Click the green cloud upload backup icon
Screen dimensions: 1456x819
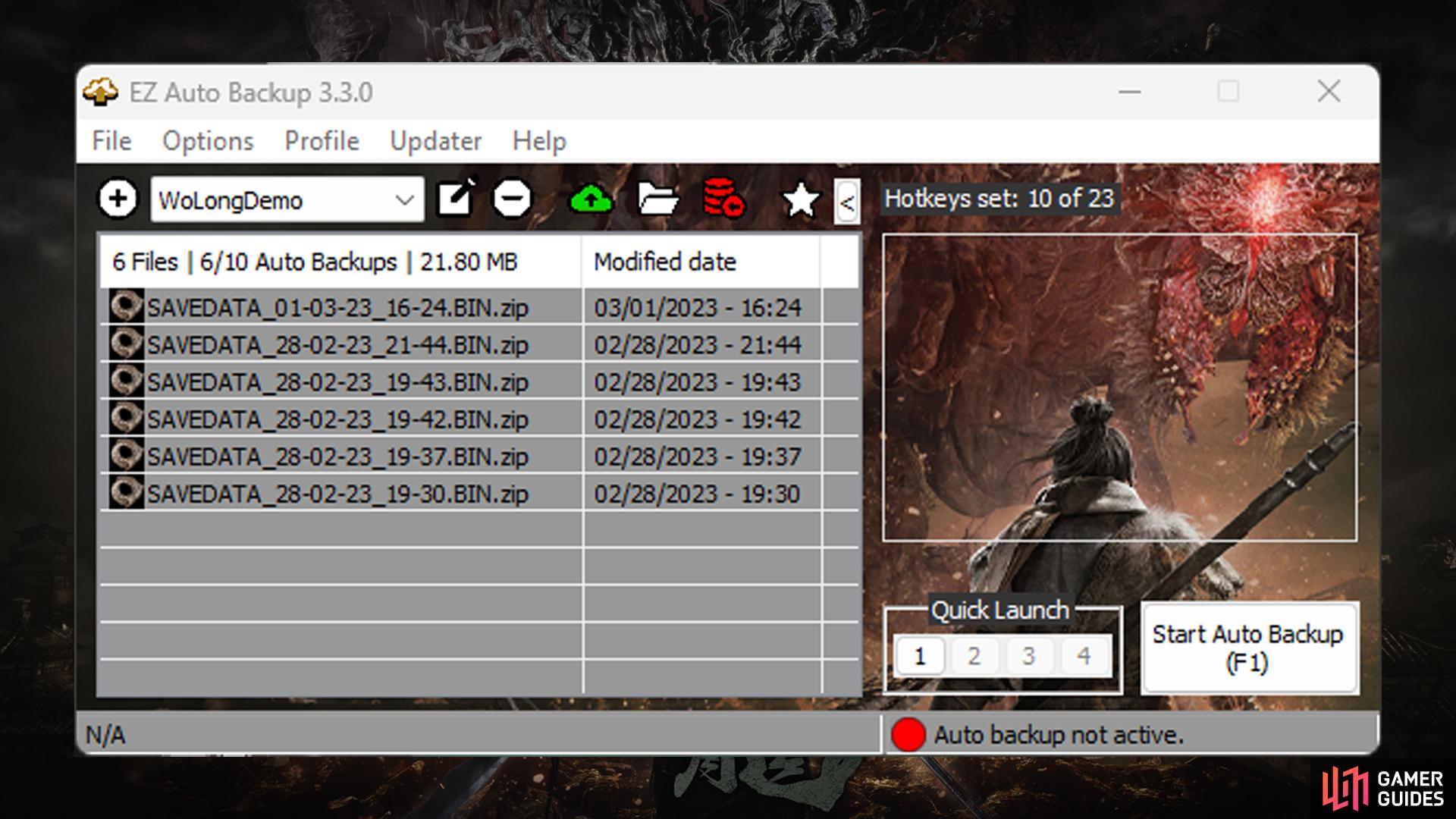589,198
